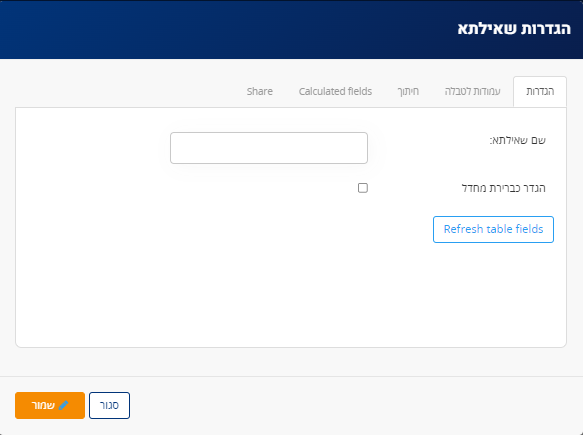Set query as default via checkbox

363,188
